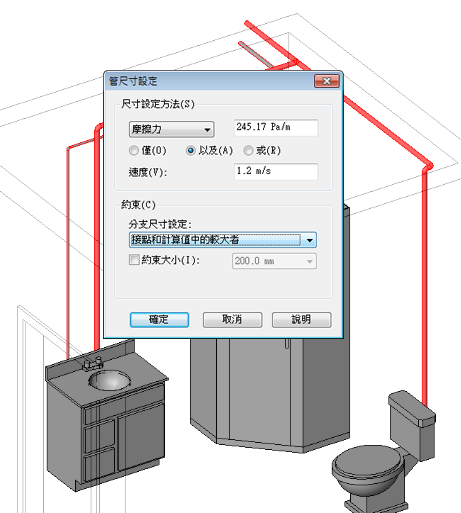Screen dimensions: 461x513
Task: Enable the 約束大小(I) checkbox
Action: [134, 260]
